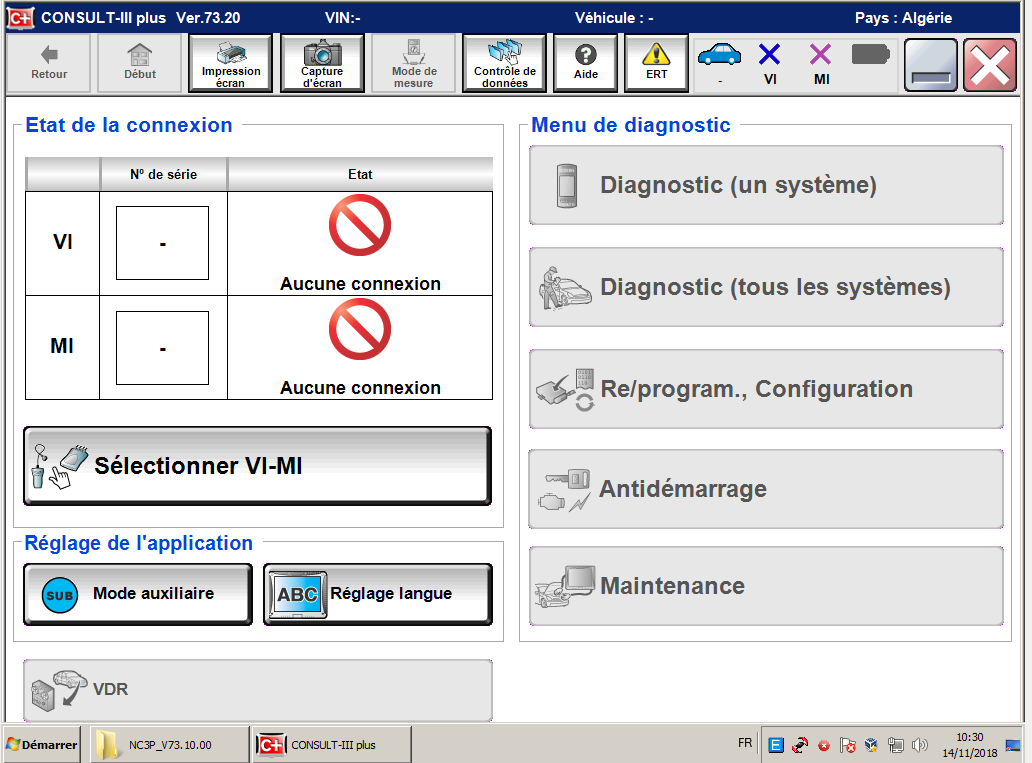This screenshot has height=763, width=1032.
Task: Open Impression écran print function
Action: [230, 63]
